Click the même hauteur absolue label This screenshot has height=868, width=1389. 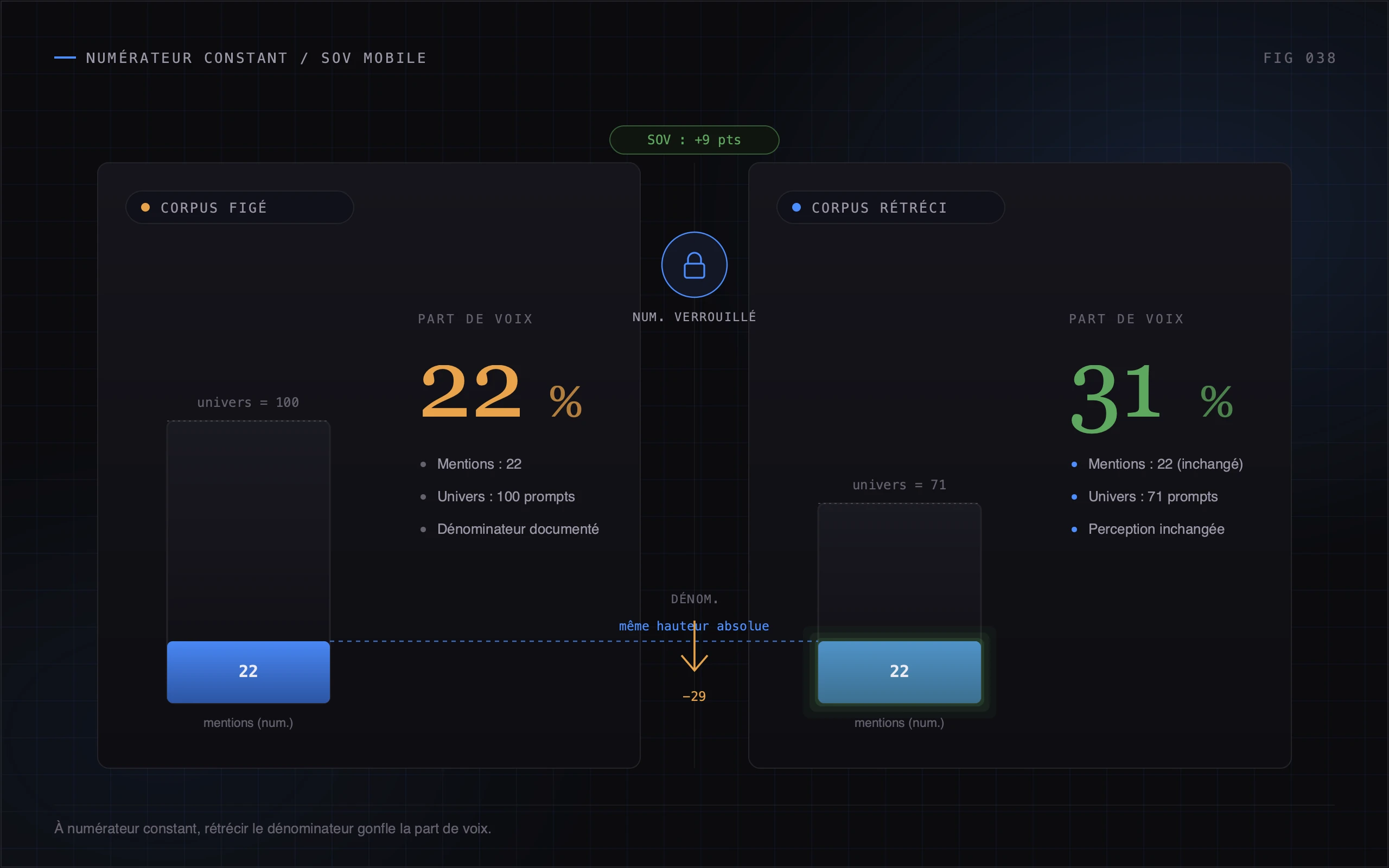point(694,626)
